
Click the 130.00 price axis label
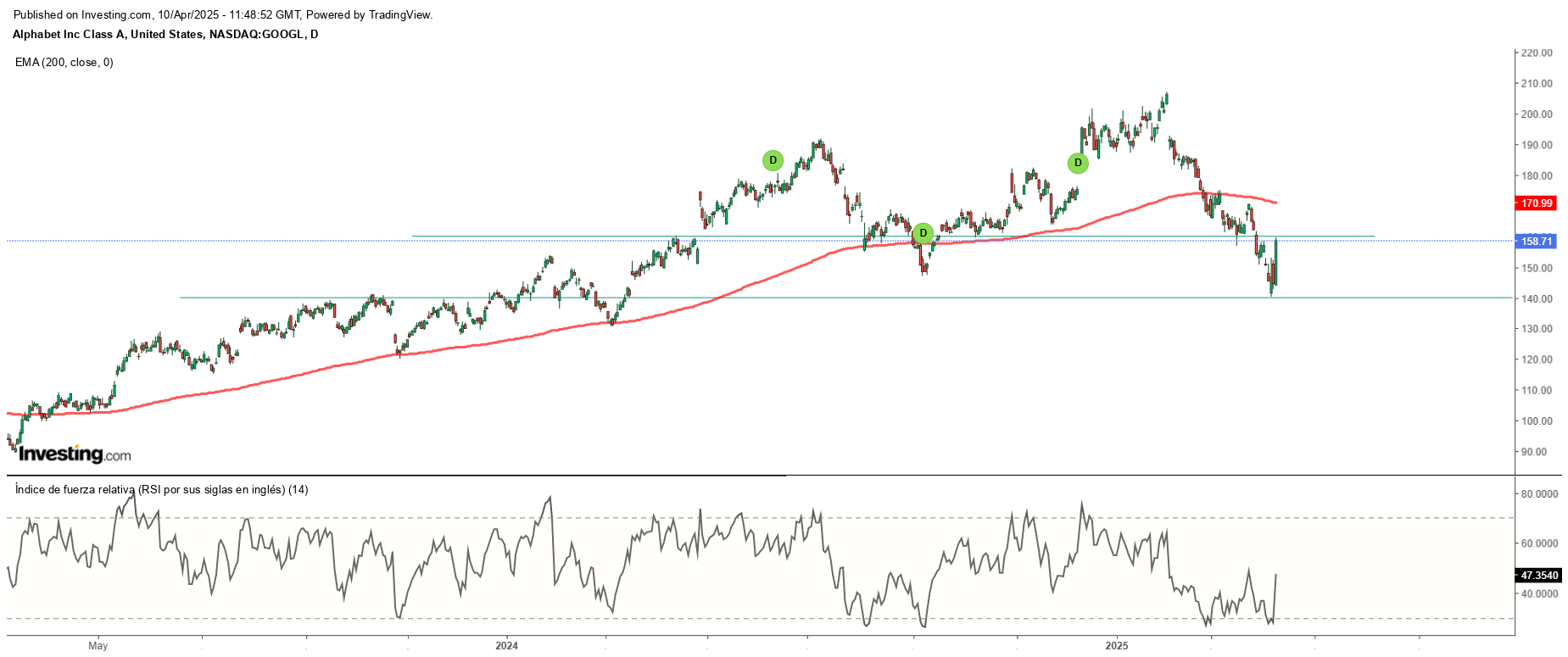(x=1537, y=329)
